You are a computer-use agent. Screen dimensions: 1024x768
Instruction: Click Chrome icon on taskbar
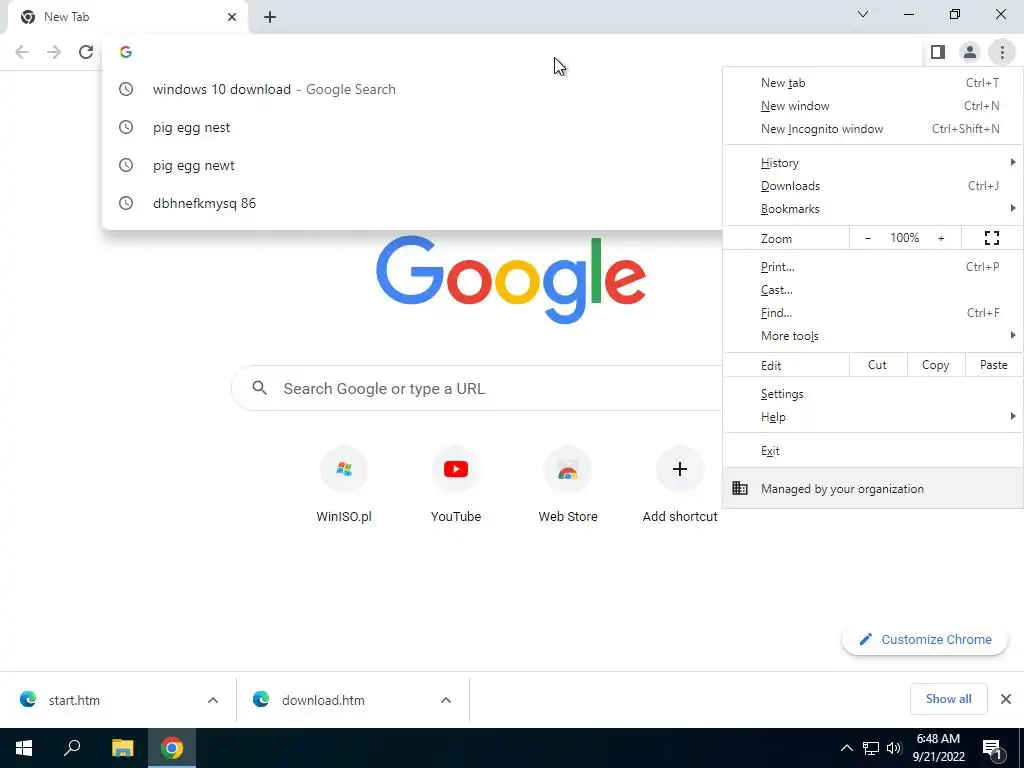pos(172,748)
